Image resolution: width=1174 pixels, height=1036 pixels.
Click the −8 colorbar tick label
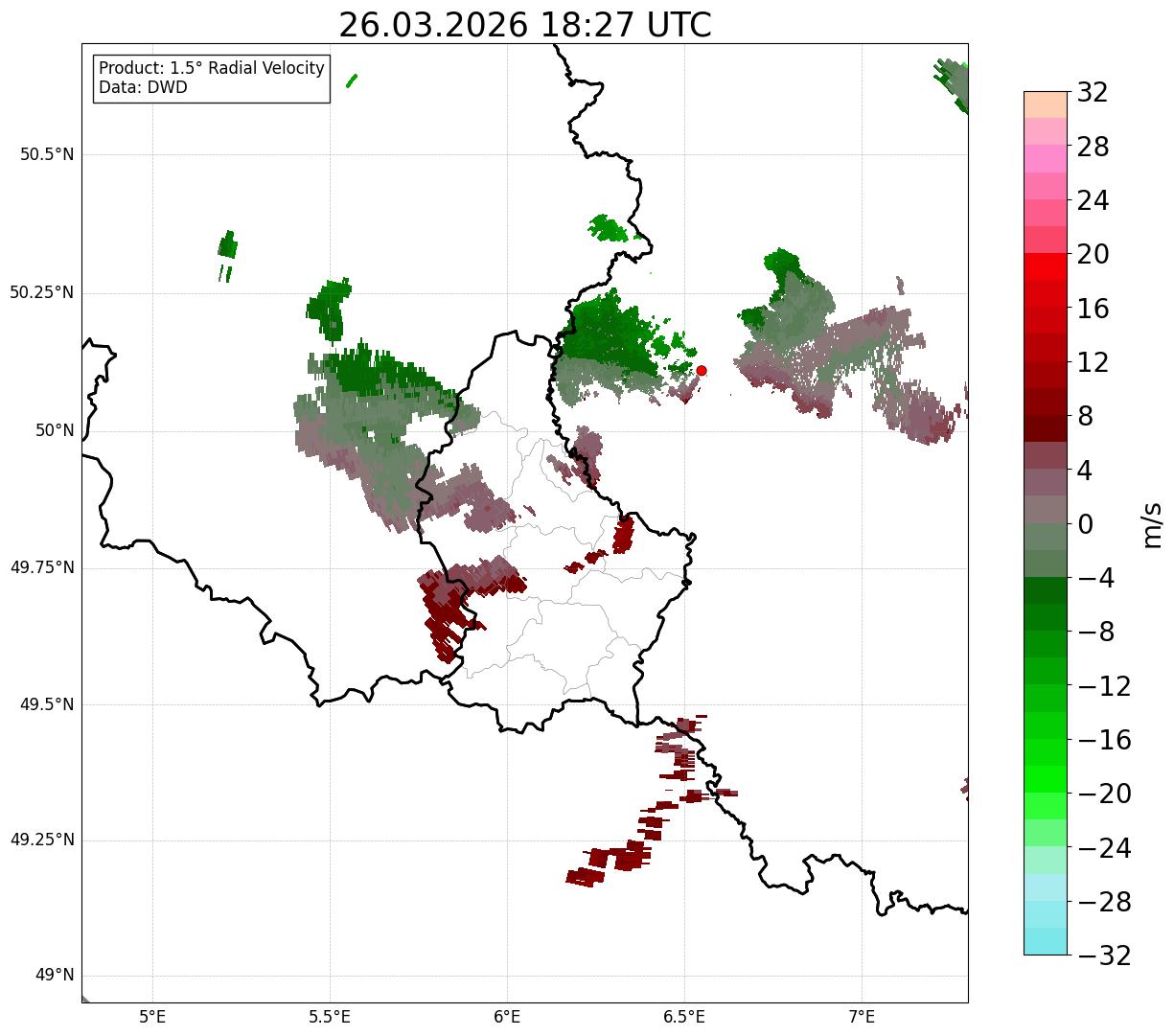click(1095, 633)
